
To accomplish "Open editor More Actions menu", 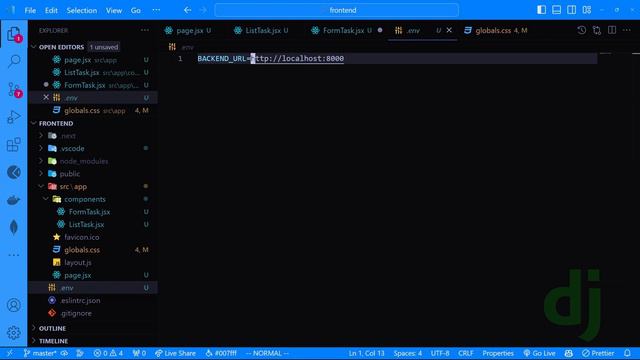I will click(627, 30).
